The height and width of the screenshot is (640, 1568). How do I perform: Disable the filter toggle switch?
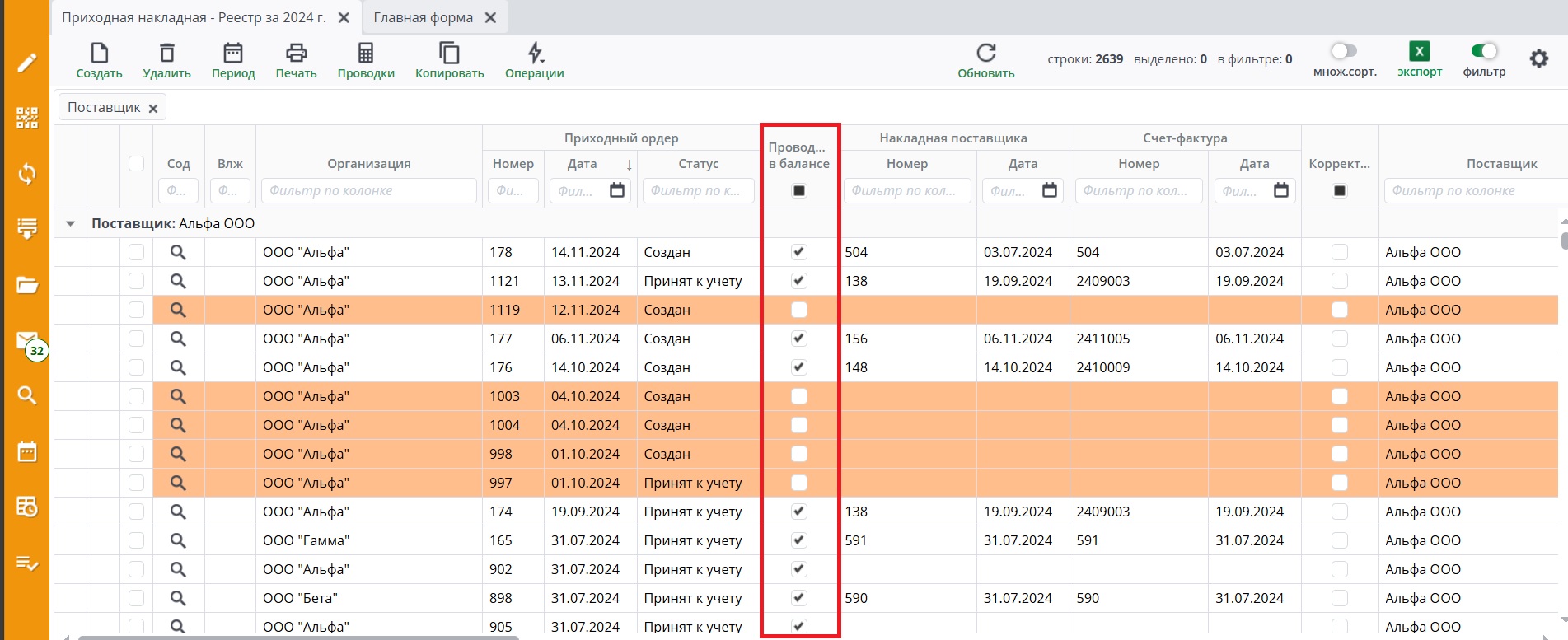[x=1484, y=51]
